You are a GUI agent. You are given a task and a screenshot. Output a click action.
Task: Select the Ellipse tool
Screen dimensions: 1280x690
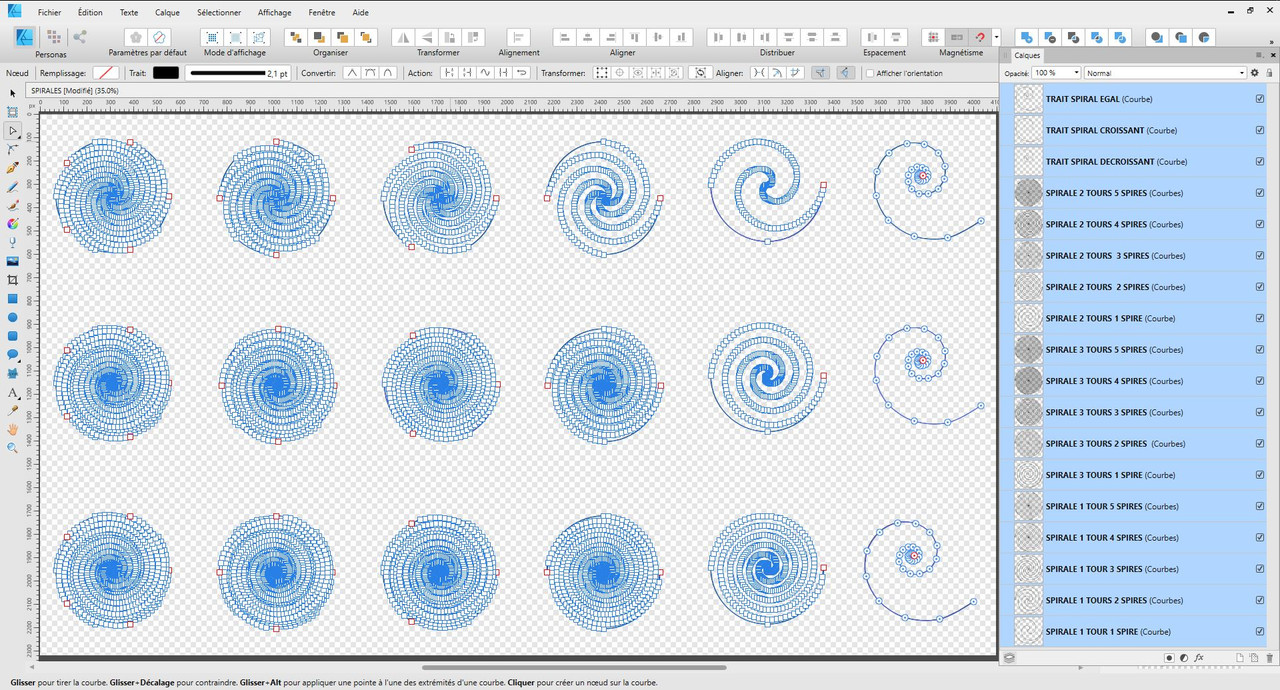[13, 317]
